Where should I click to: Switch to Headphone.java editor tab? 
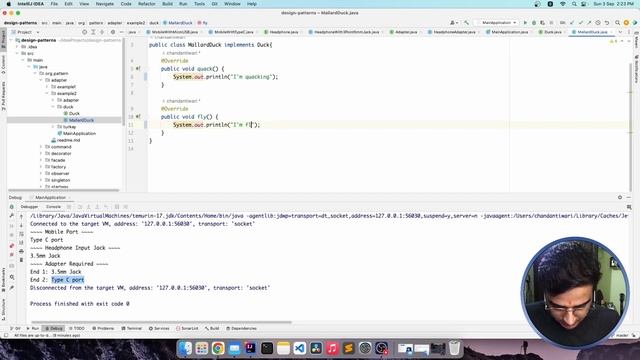pos(281,32)
